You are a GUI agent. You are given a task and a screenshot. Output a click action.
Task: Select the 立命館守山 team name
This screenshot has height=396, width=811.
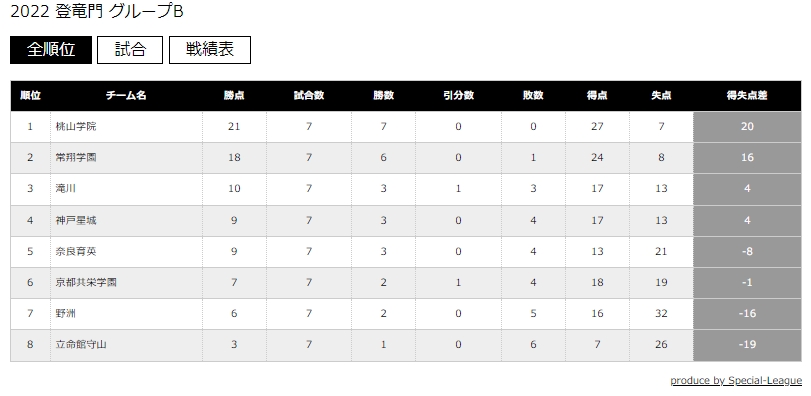(81, 345)
